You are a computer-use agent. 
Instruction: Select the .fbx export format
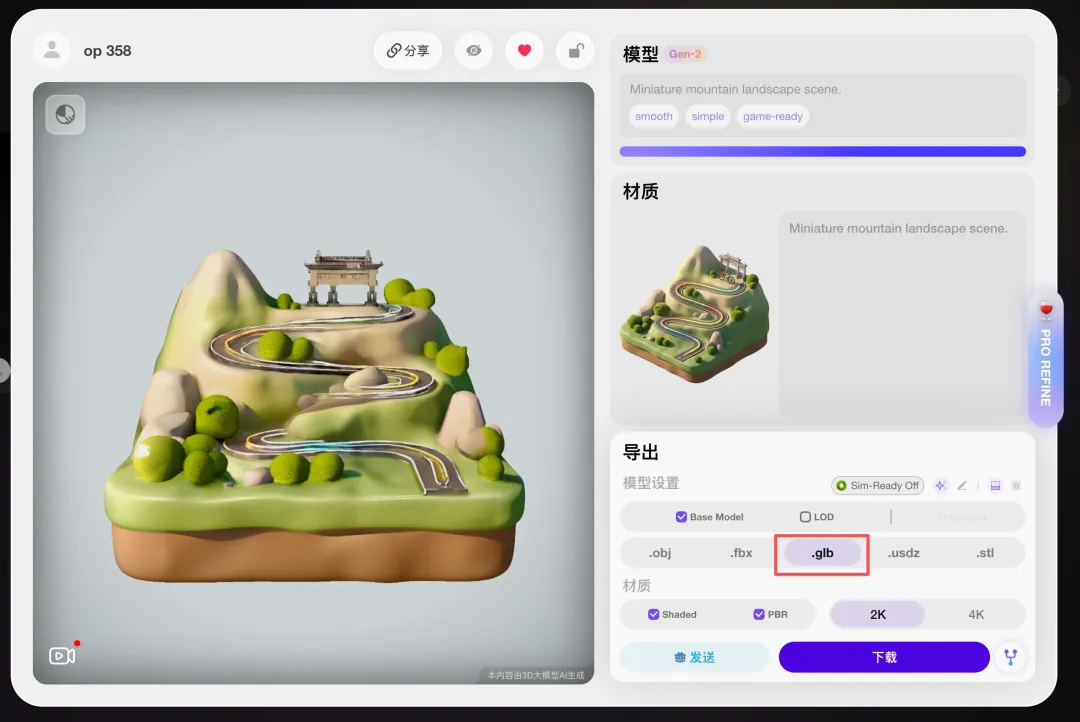pyautogui.click(x=741, y=553)
